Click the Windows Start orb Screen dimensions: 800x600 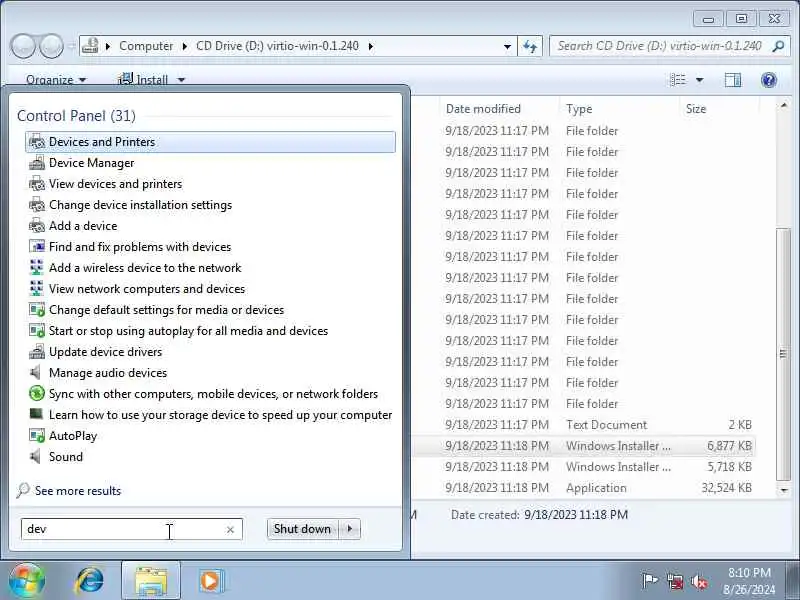pos(27,581)
